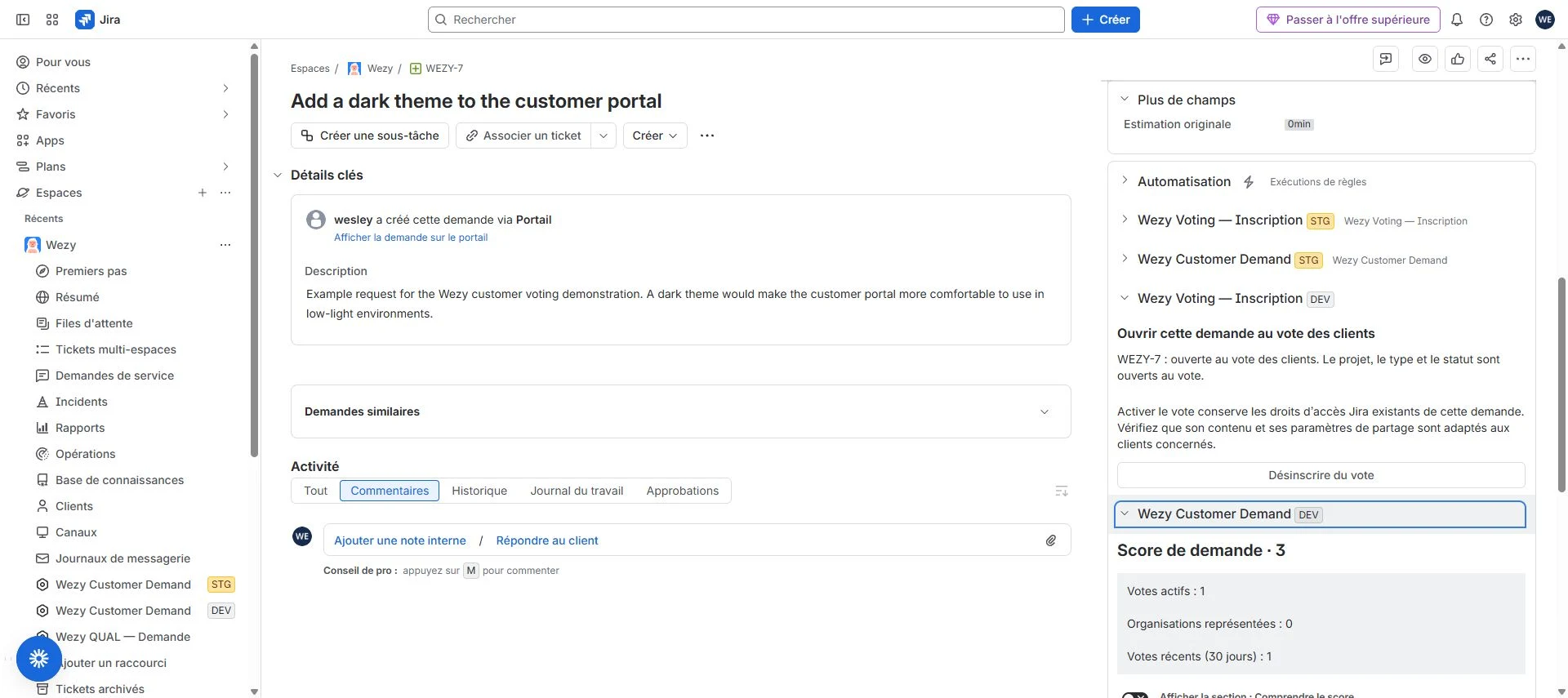Image resolution: width=1568 pixels, height=698 pixels.
Task: Click the Rechercher search field
Action: coord(746,20)
